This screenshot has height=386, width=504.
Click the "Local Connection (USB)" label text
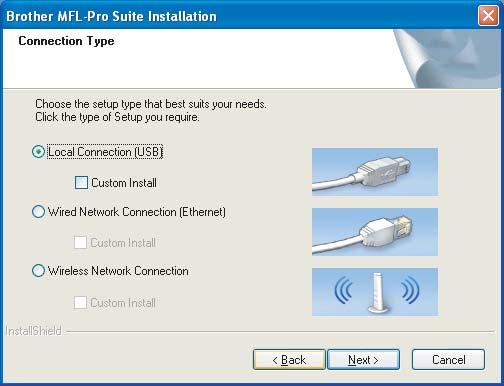105,152
